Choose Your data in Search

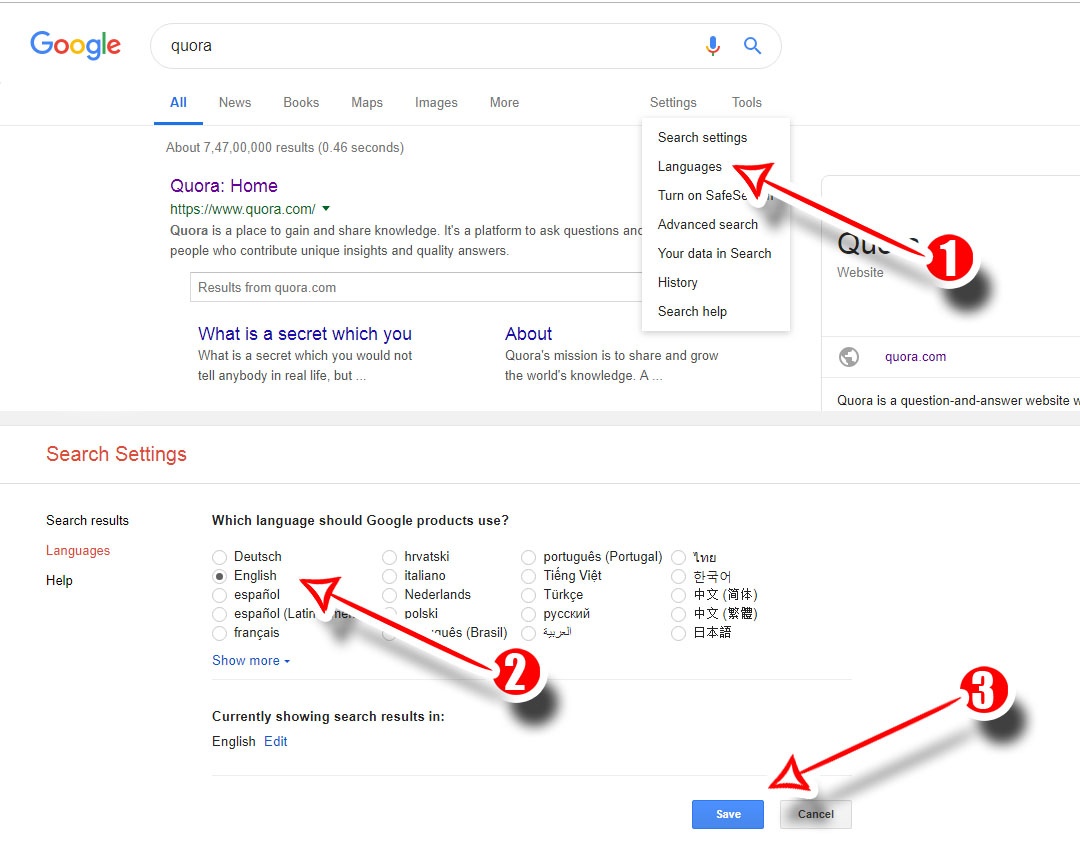pos(714,253)
